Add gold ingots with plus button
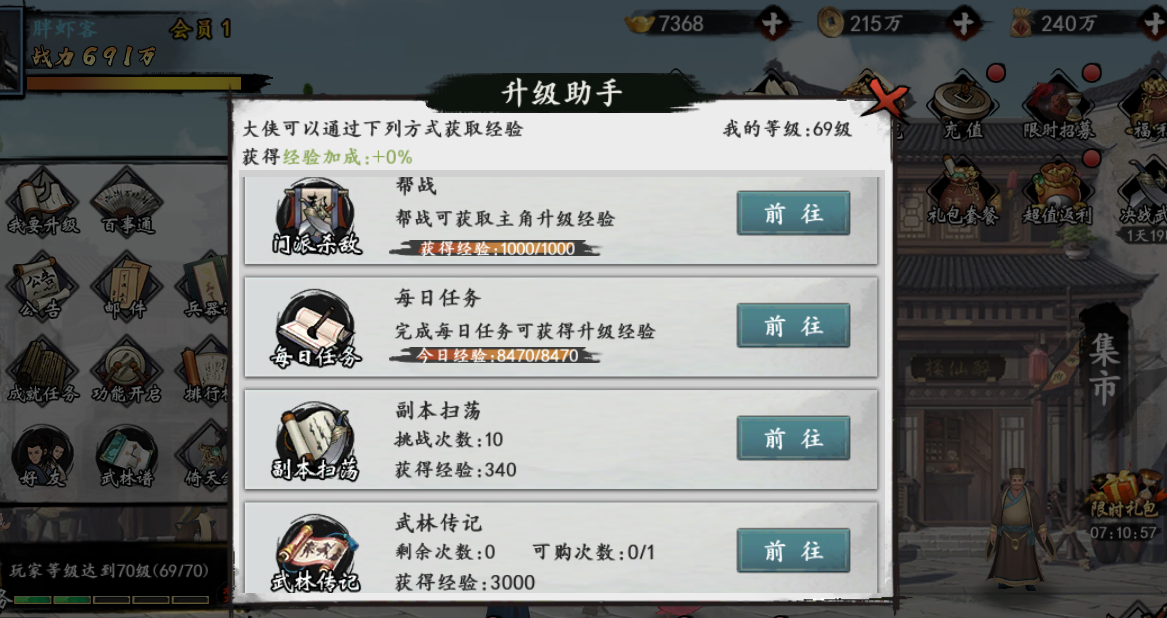 tap(773, 24)
